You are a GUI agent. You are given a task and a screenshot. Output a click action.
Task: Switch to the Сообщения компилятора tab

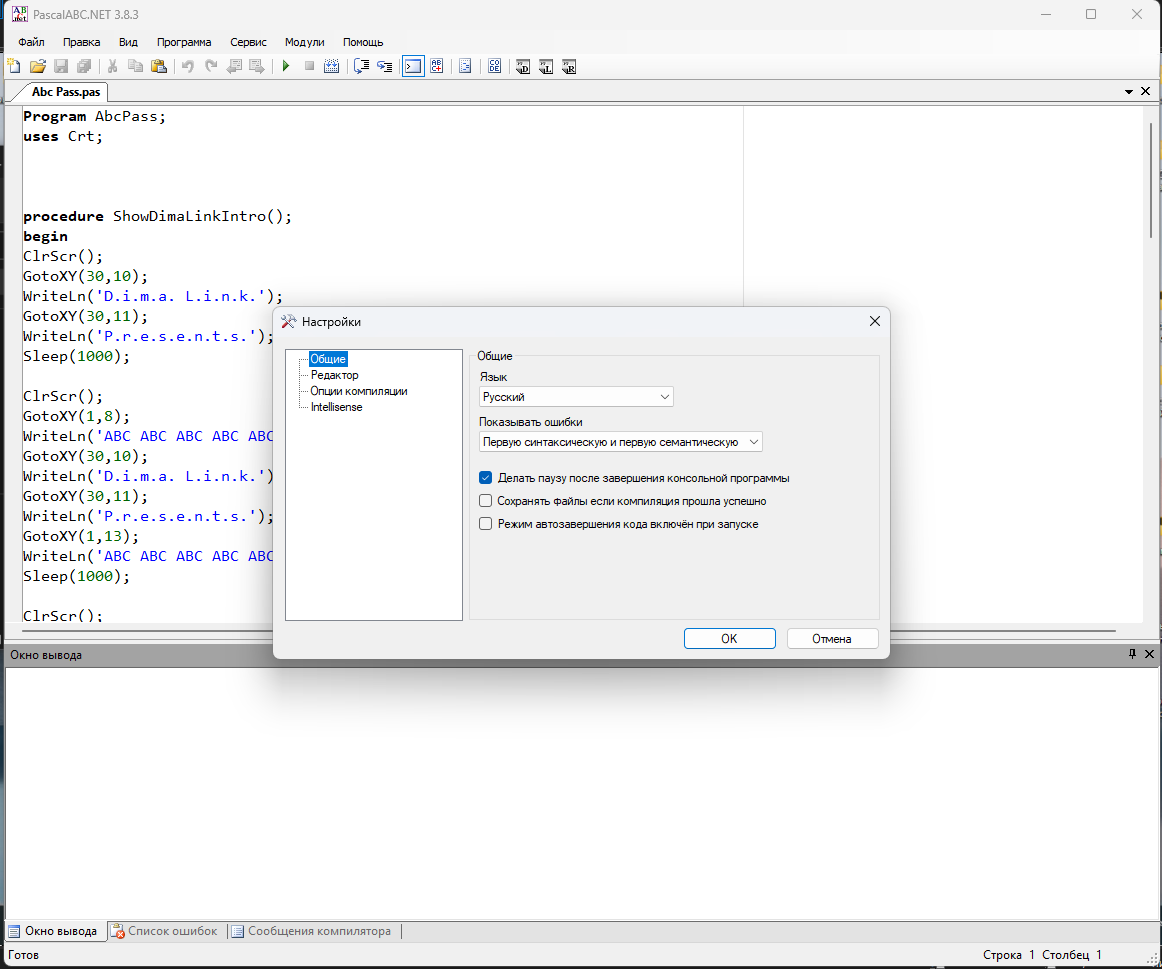311,931
